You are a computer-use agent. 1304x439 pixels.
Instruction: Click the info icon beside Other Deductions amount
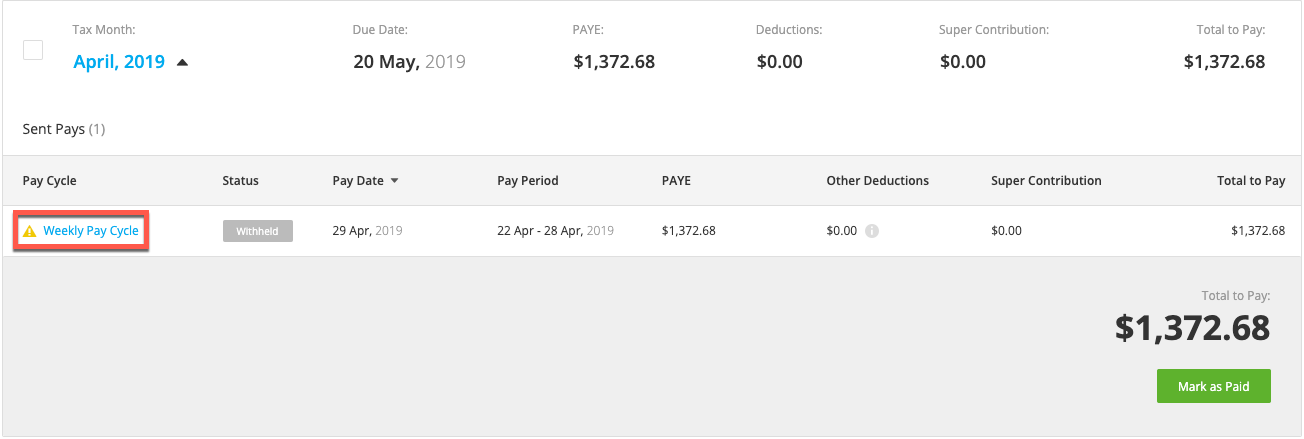[872, 231]
